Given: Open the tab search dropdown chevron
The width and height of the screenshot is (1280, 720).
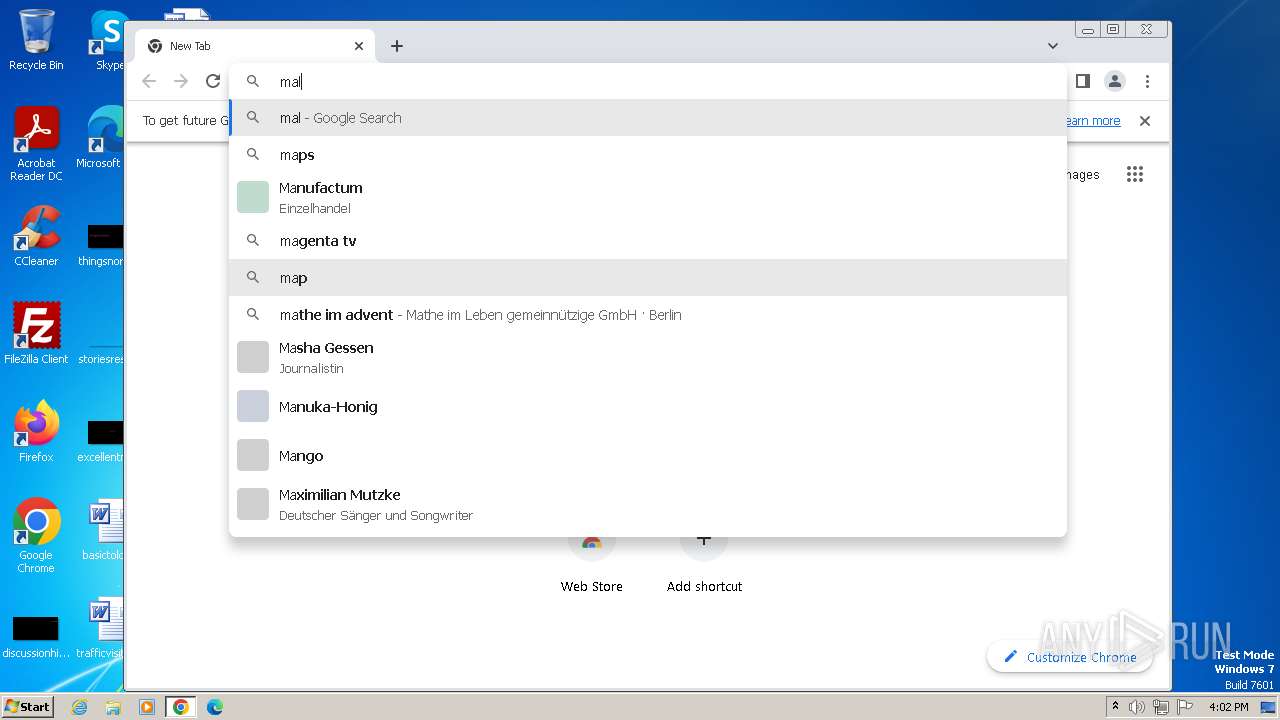Looking at the screenshot, I should (x=1053, y=46).
